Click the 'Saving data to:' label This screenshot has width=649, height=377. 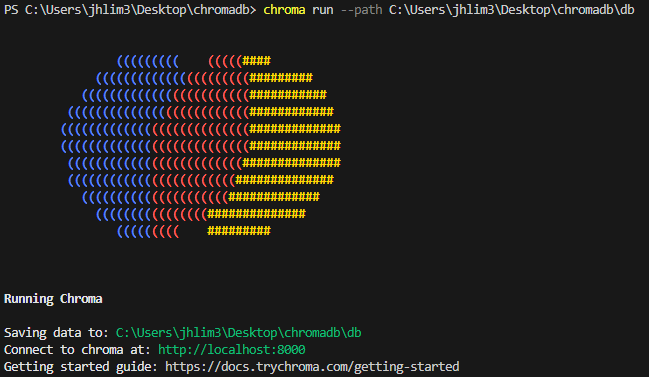(x=56, y=333)
